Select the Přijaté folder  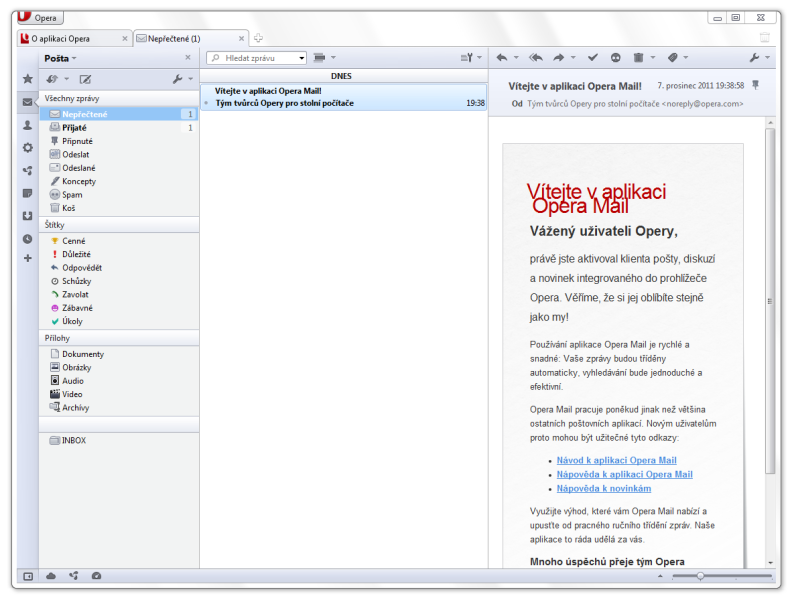[120, 128]
